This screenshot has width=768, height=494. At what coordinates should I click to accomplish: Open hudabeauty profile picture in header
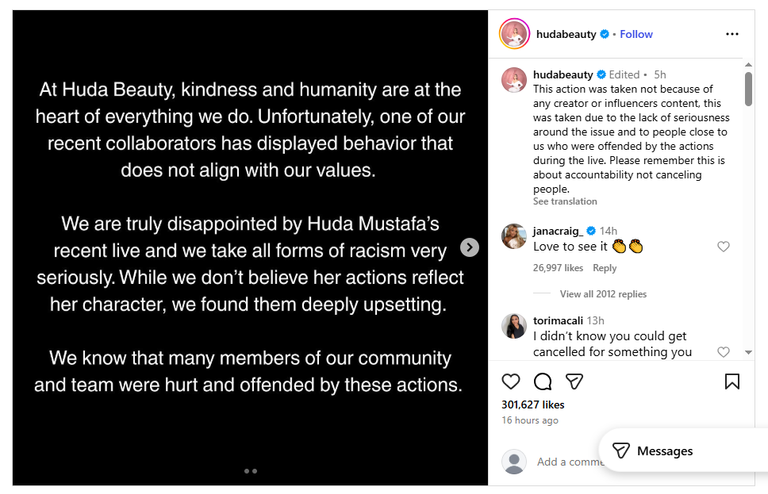(514, 34)
